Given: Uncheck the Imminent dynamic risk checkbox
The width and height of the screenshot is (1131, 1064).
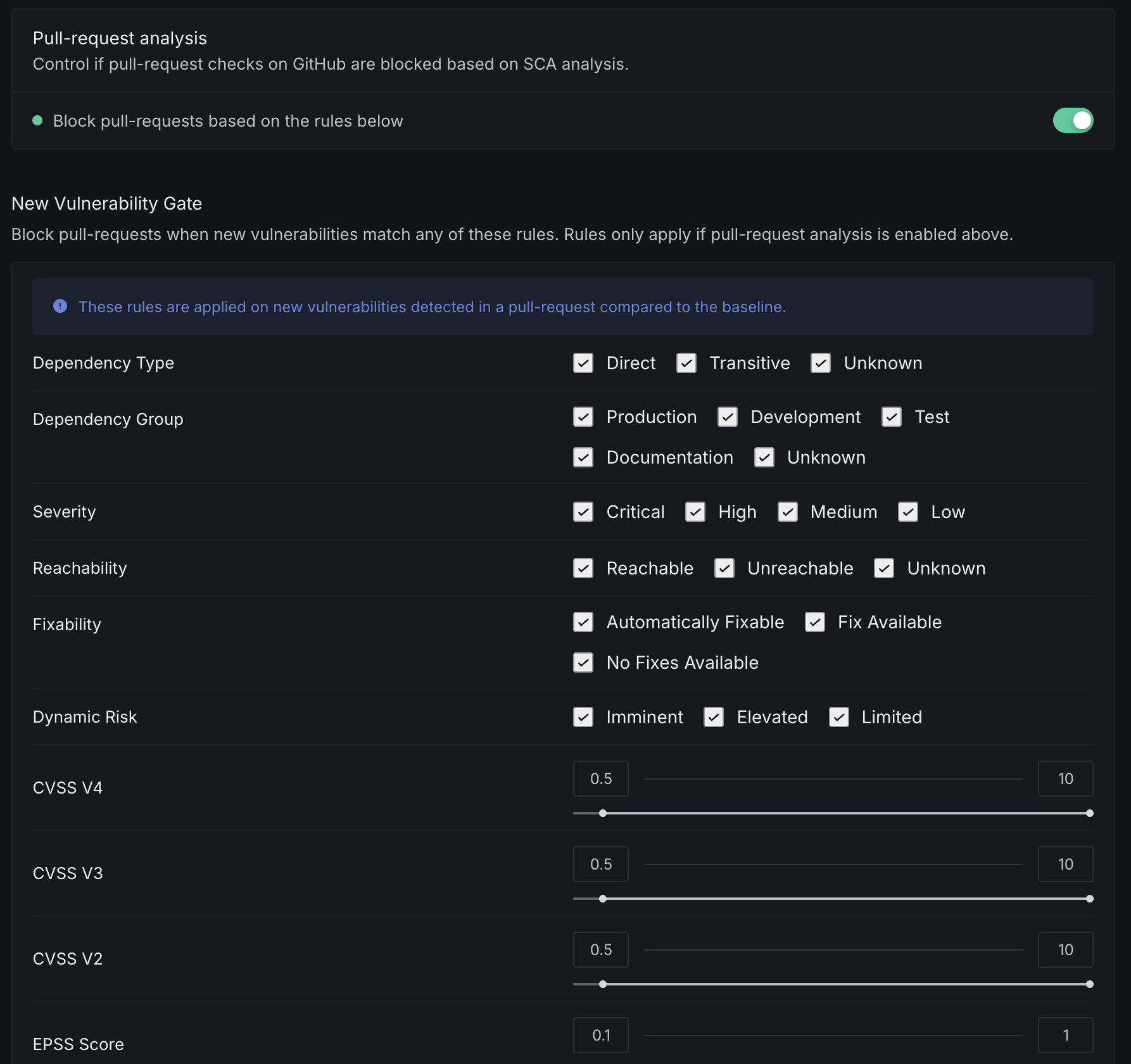Looking at the screenshot, I should click(583, 717).
